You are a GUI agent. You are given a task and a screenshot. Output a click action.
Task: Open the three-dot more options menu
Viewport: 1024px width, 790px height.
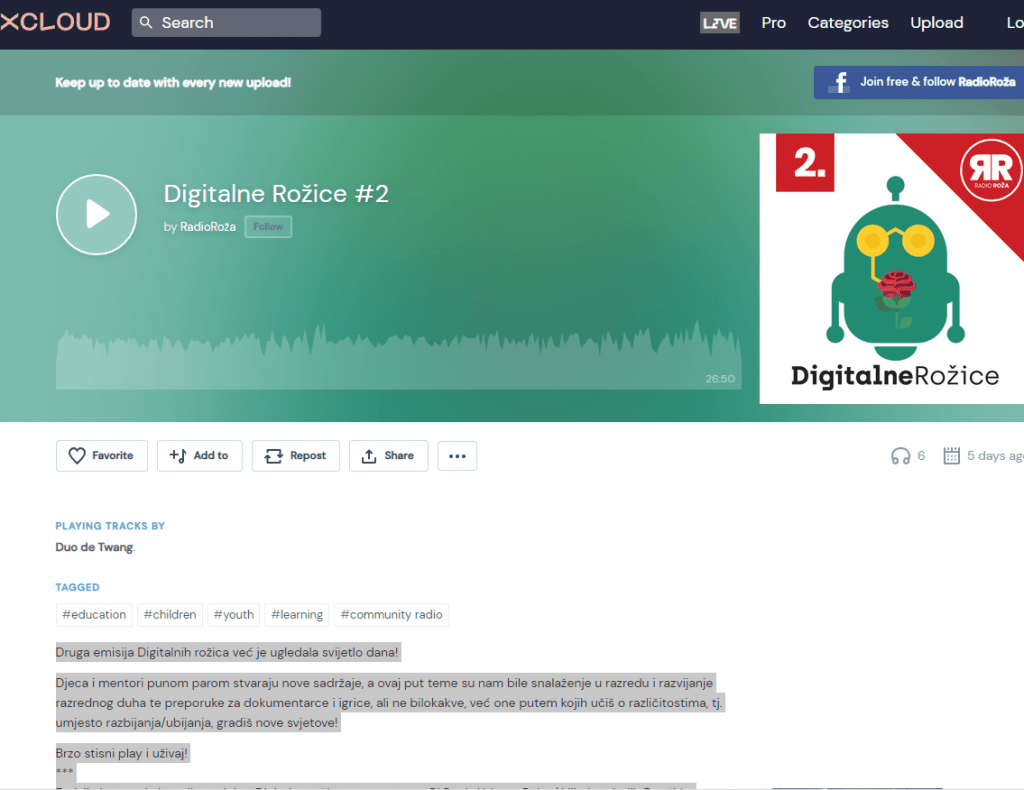[x=457, y=456]
